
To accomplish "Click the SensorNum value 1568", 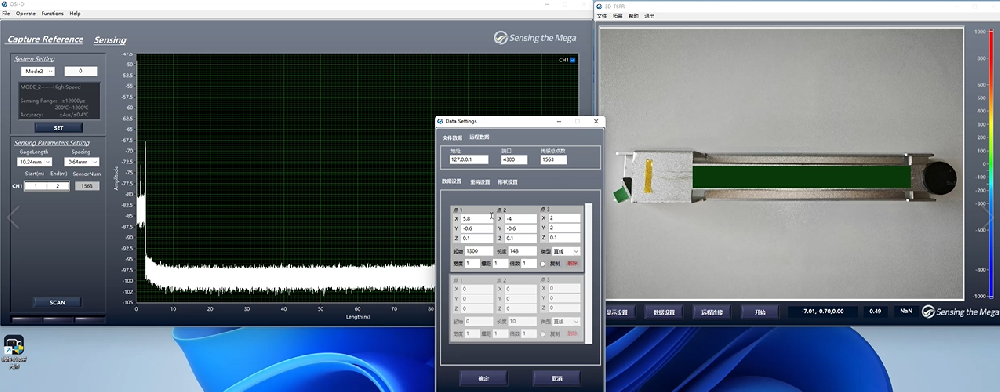I will [87, 186].
